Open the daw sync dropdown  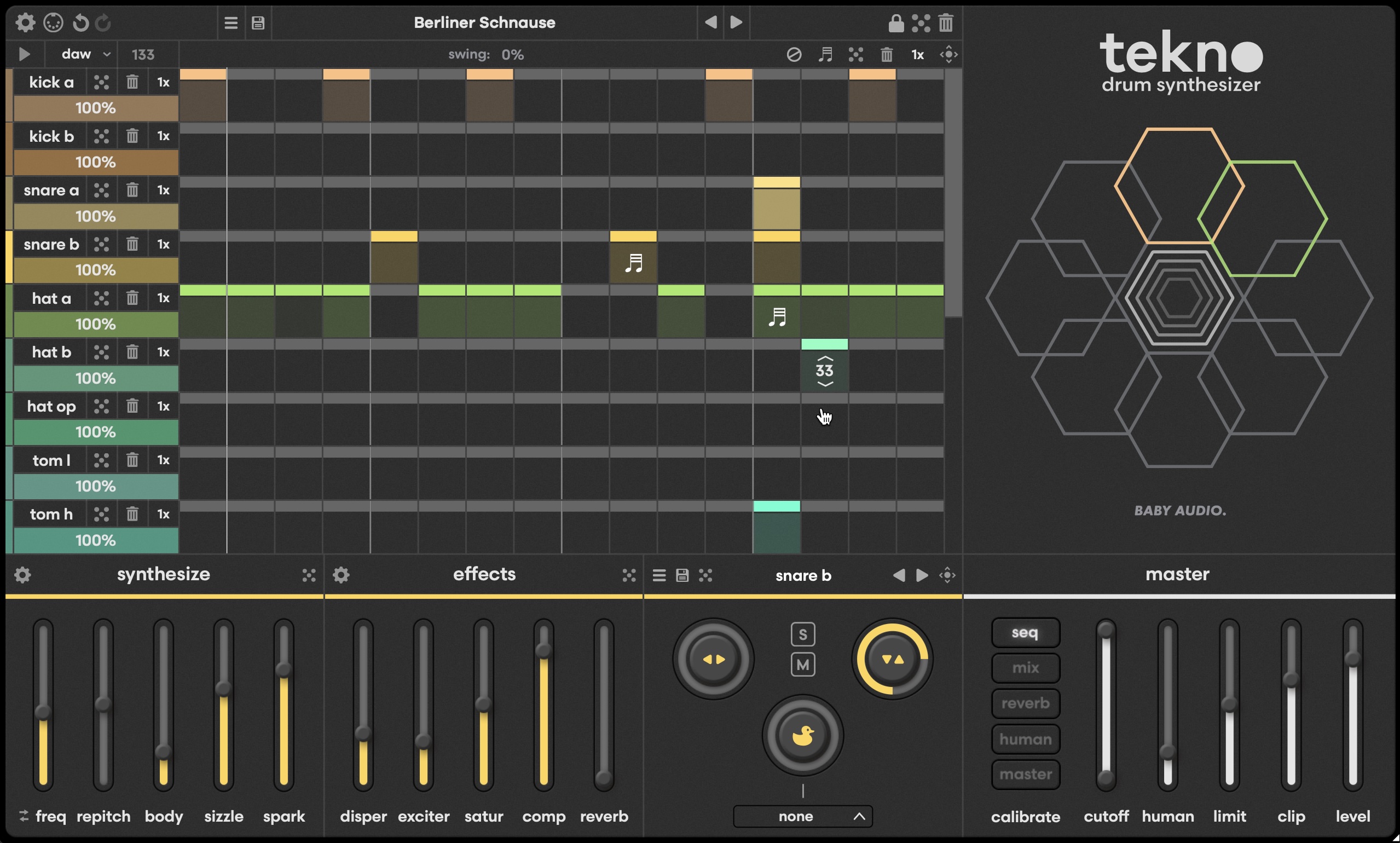pyautogui.click(x=85, y=55)
